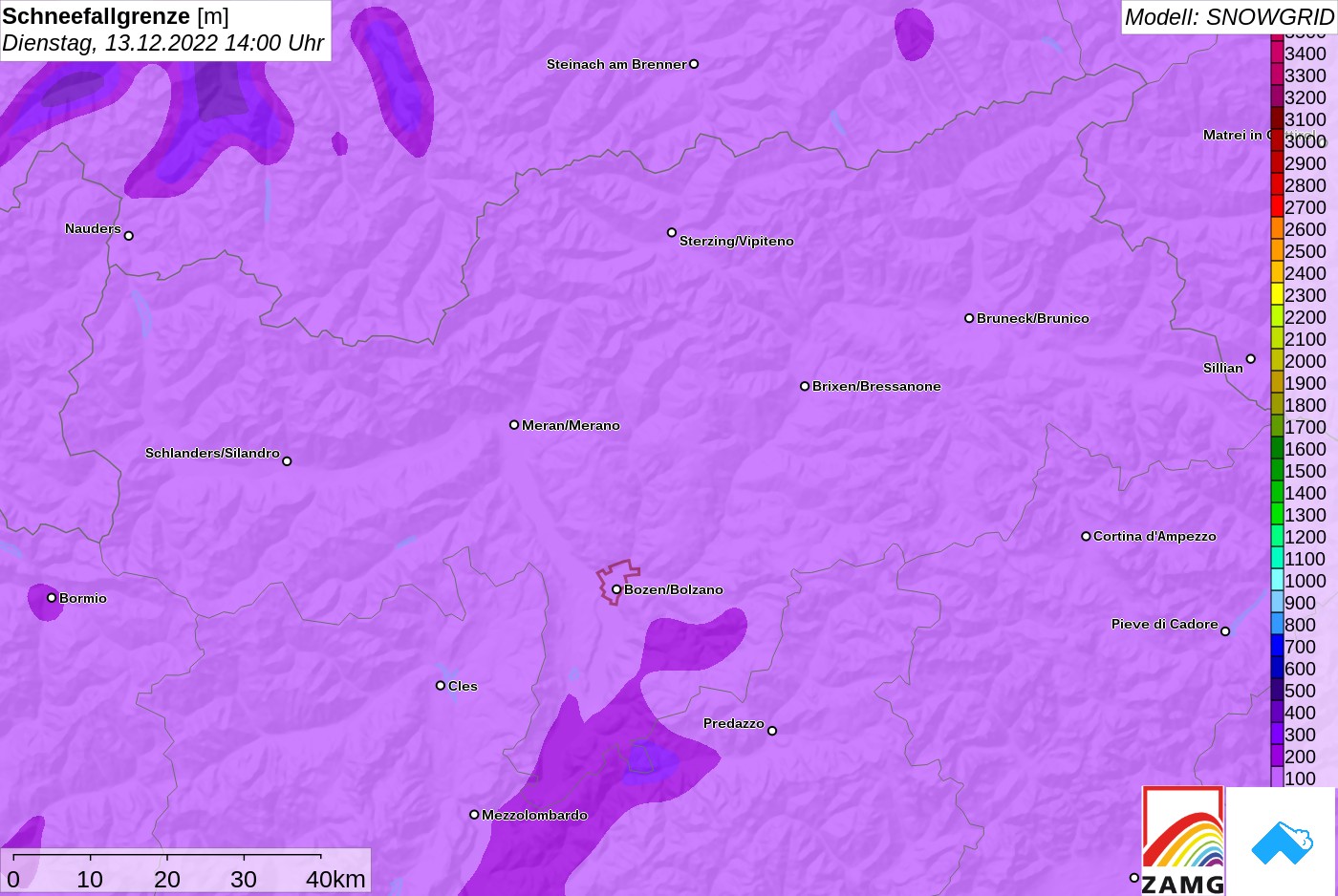Click the 500 legend value

[x=1301, y=691]
